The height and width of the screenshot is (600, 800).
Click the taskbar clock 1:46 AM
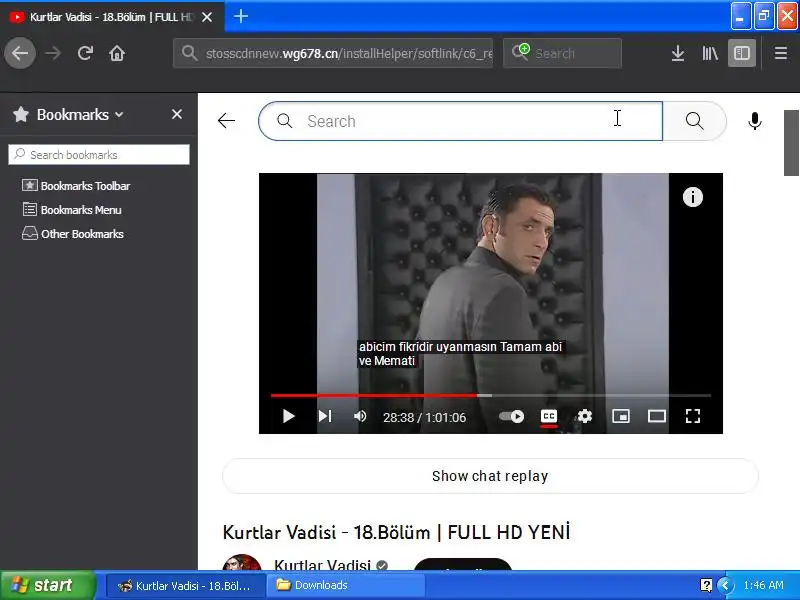[763, 585]
